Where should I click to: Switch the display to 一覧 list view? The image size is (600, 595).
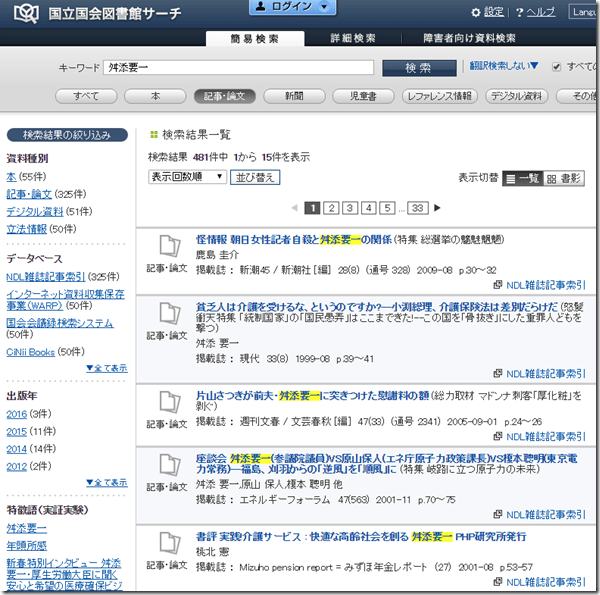[x=522, y=177]
